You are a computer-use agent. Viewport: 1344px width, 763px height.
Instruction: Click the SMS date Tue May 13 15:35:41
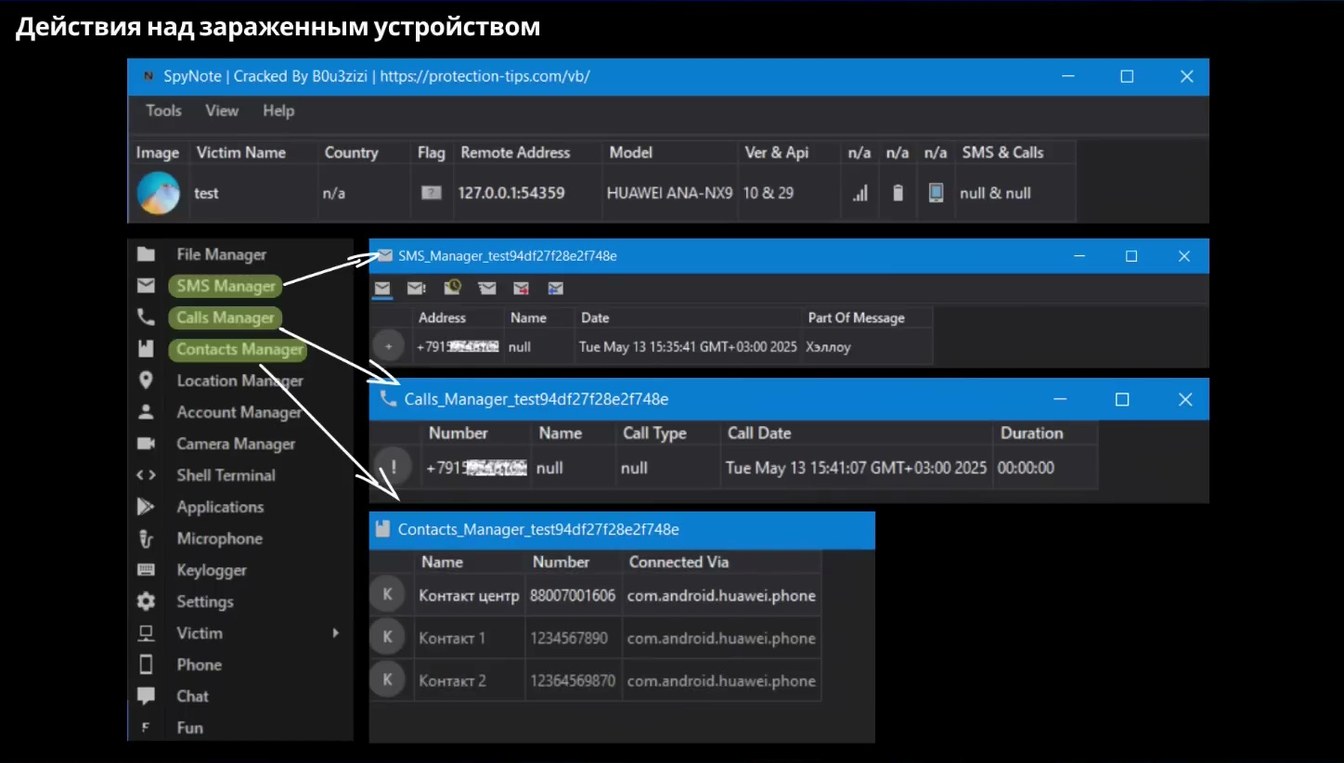[688, 347]
